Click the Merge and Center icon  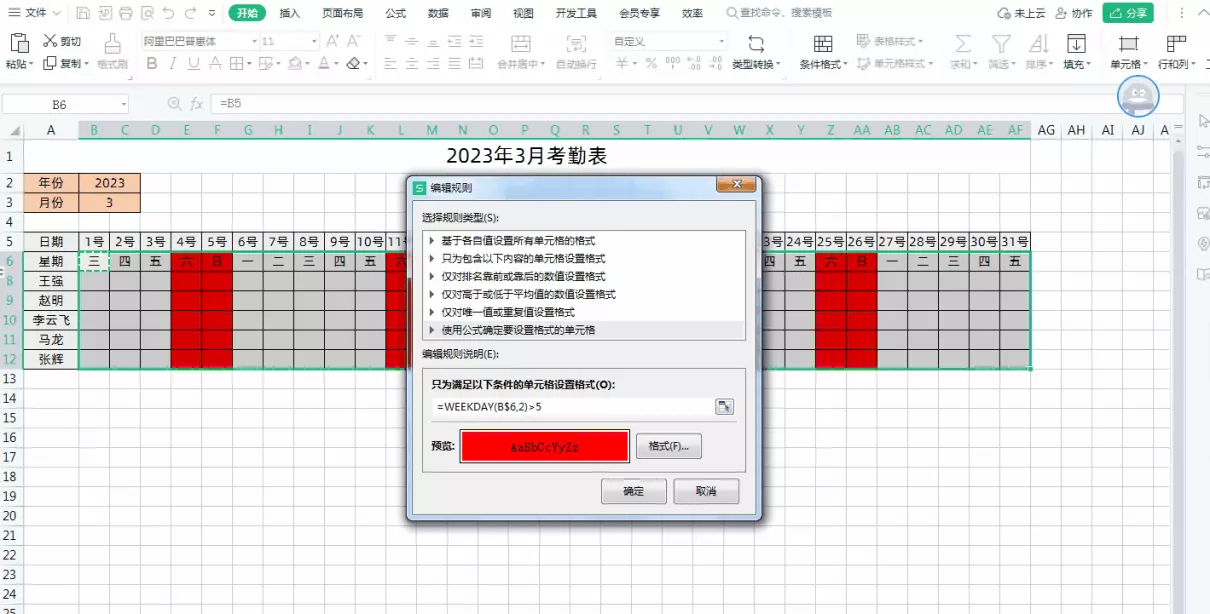520,43
